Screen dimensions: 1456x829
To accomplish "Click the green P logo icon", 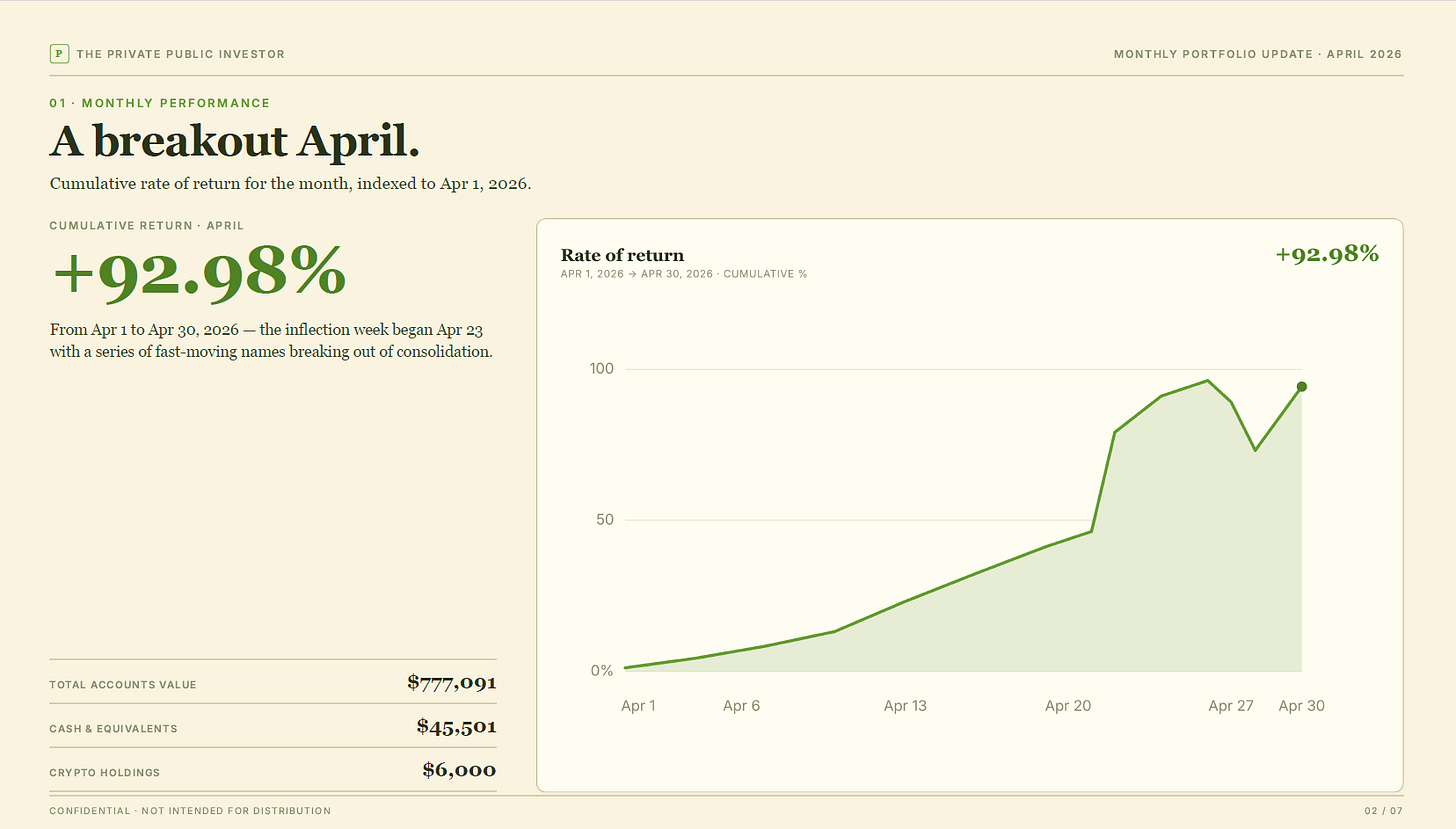I will tap(59, 54).
